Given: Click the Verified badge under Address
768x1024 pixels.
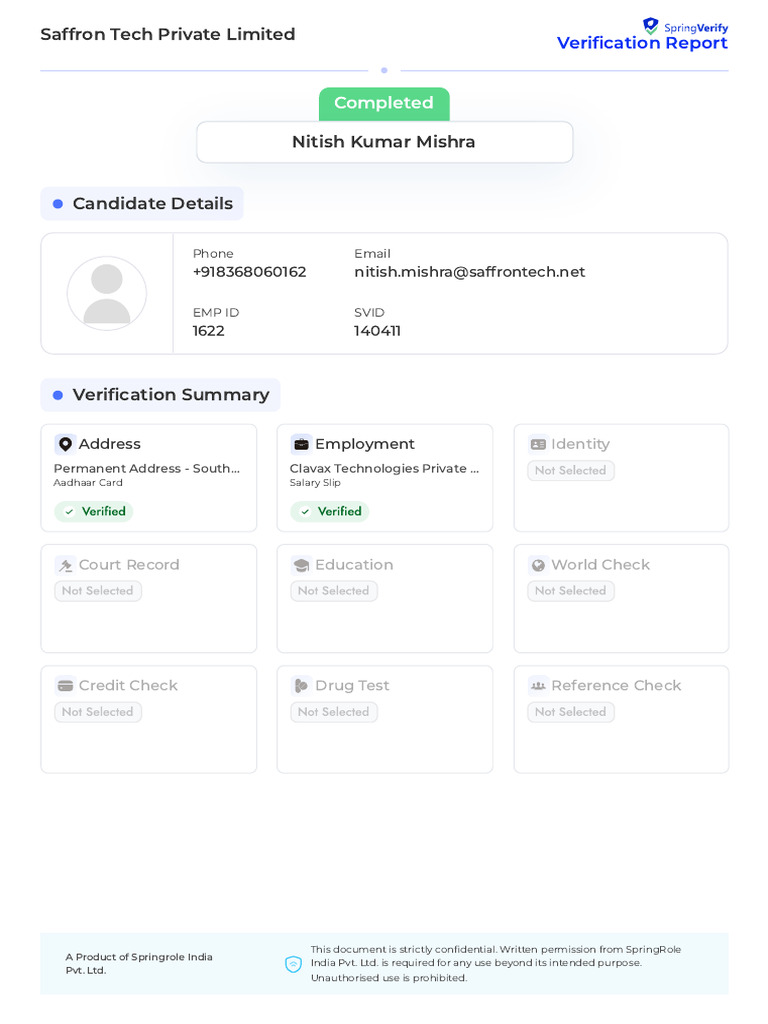Looking at the screenshot, I should pos(94,512).
